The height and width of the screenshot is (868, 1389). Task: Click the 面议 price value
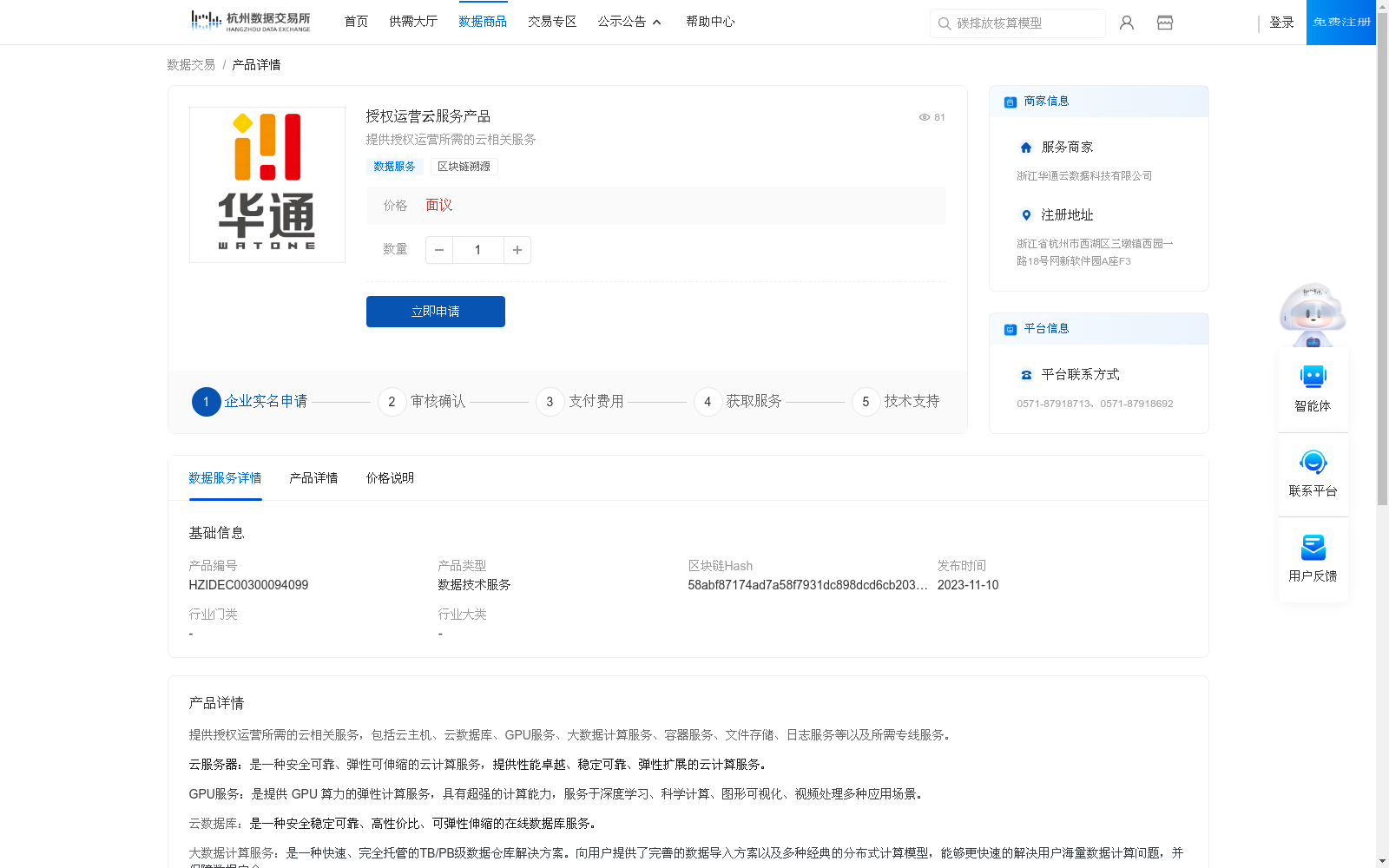(439, 206)
